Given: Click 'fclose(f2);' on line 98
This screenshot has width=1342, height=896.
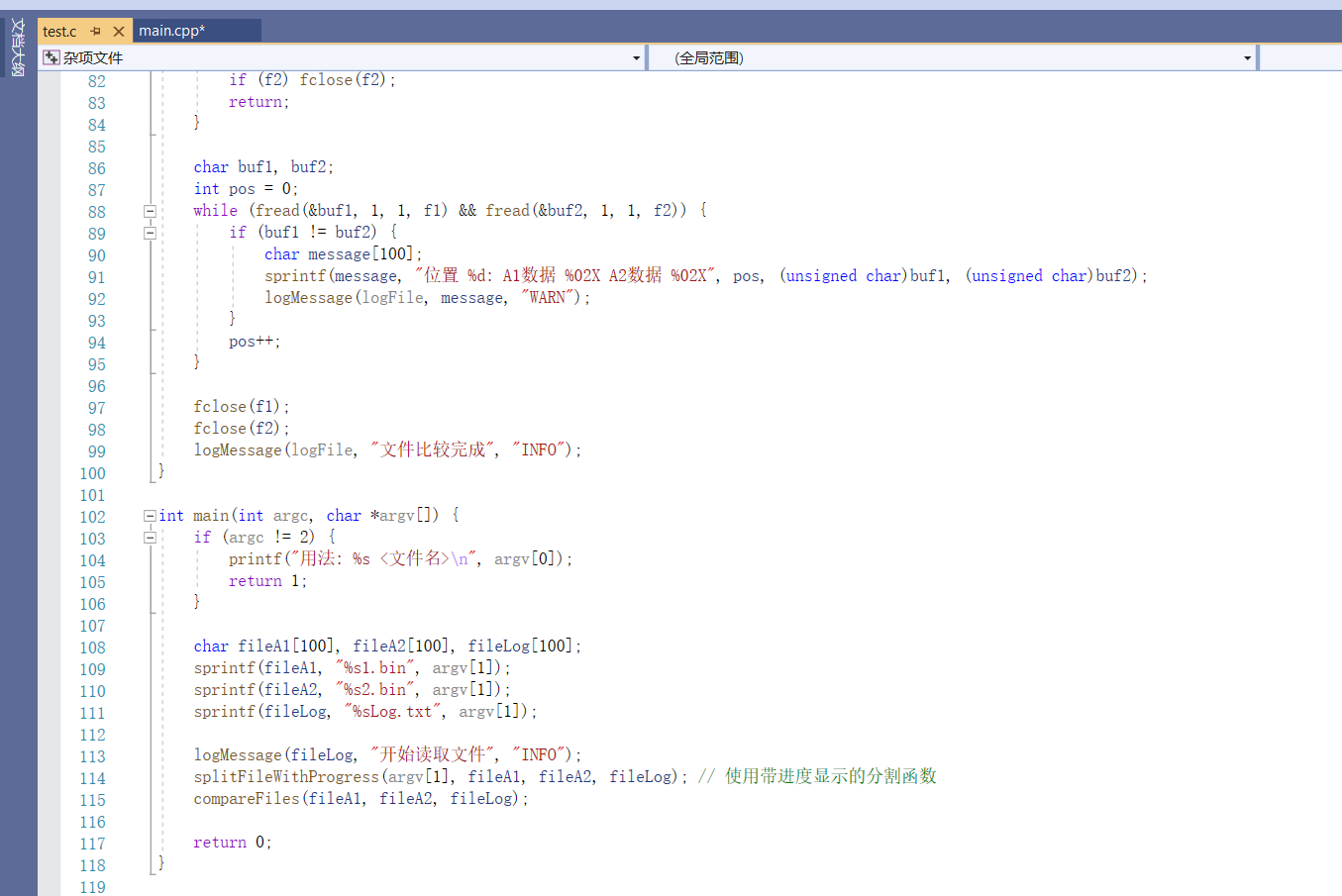Looking at the screenshot, I should [x=242, y=429].
